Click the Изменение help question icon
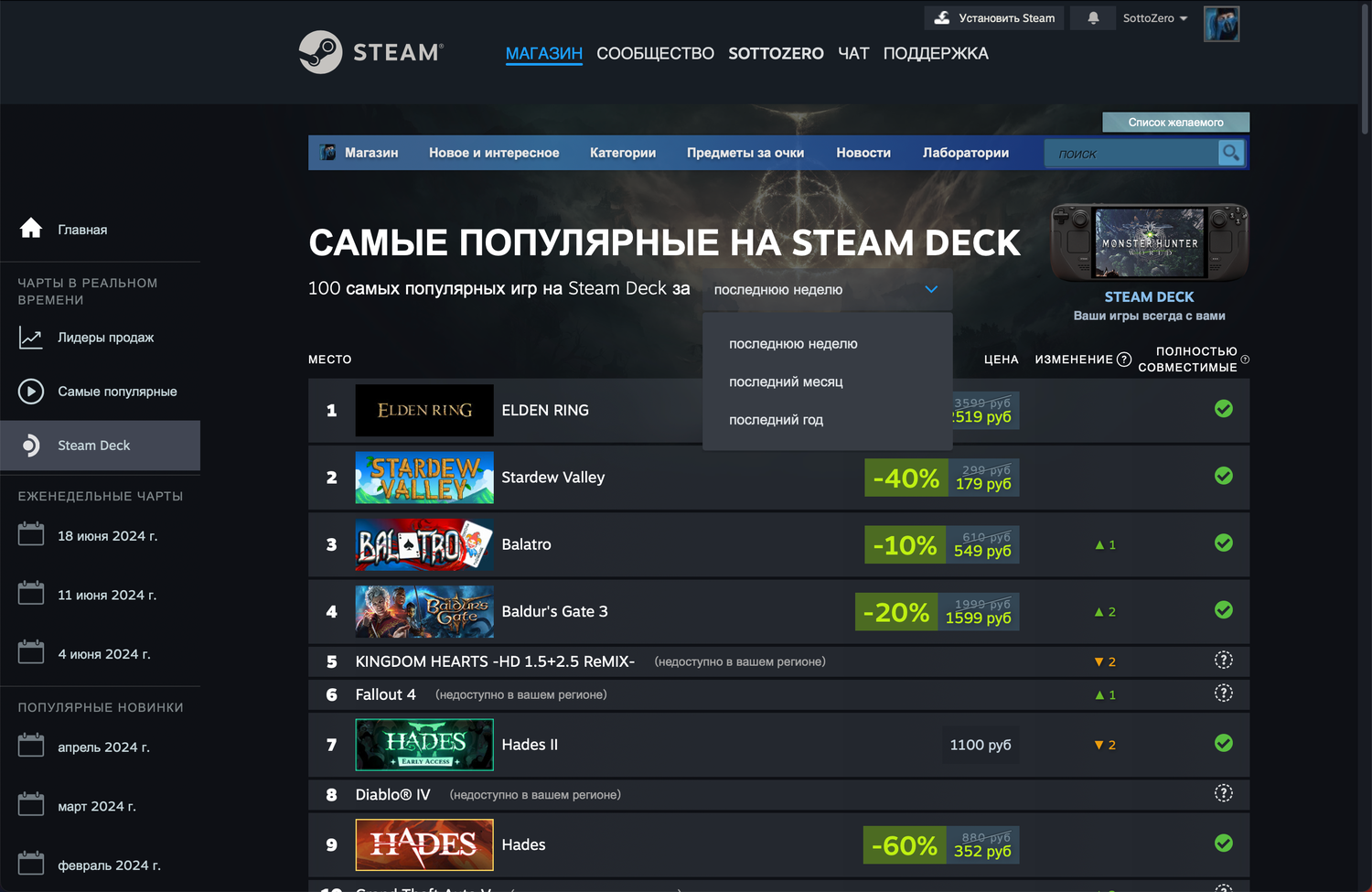 (1124, 360)
